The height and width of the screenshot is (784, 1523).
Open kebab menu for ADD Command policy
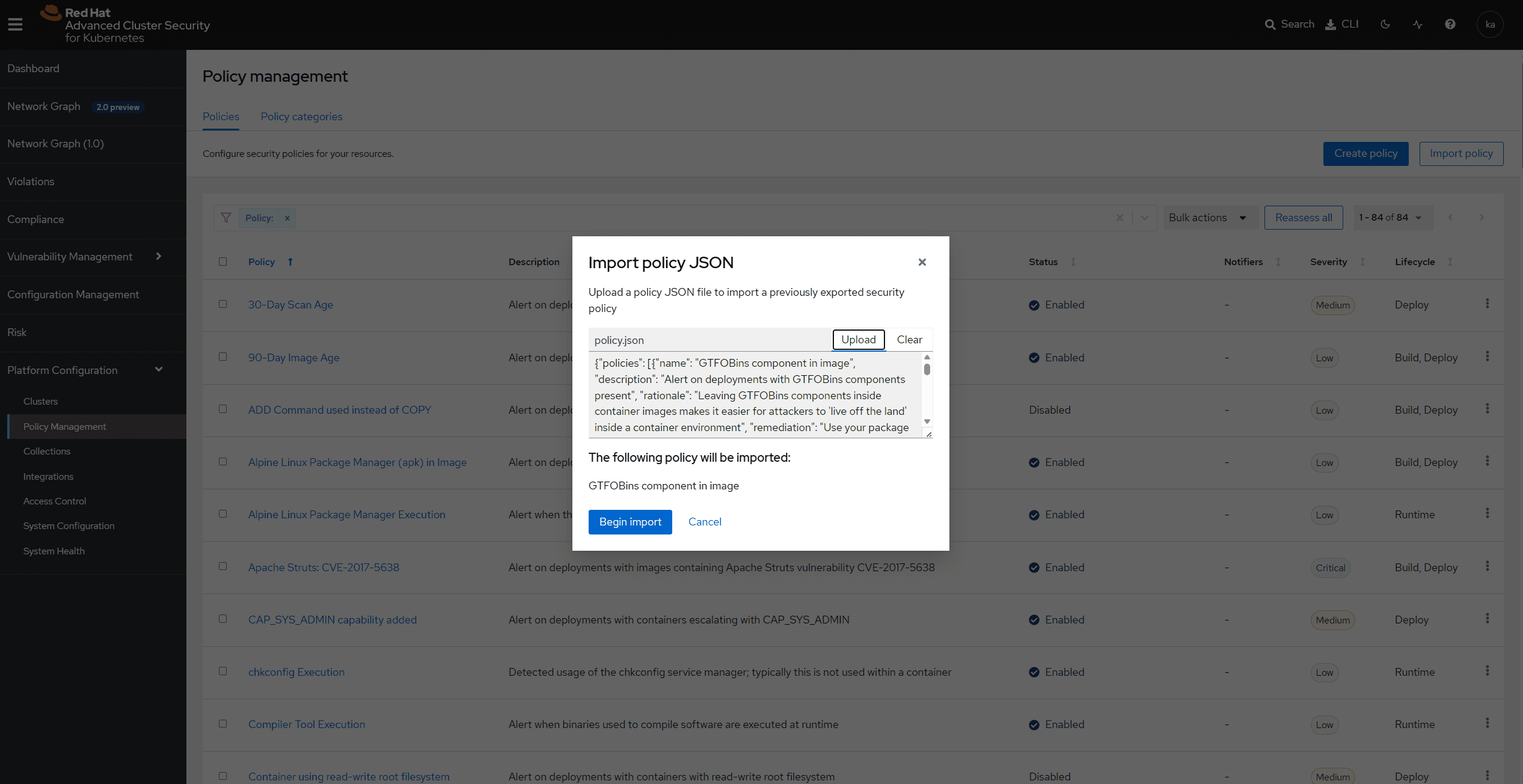[x=1488, y=409]
